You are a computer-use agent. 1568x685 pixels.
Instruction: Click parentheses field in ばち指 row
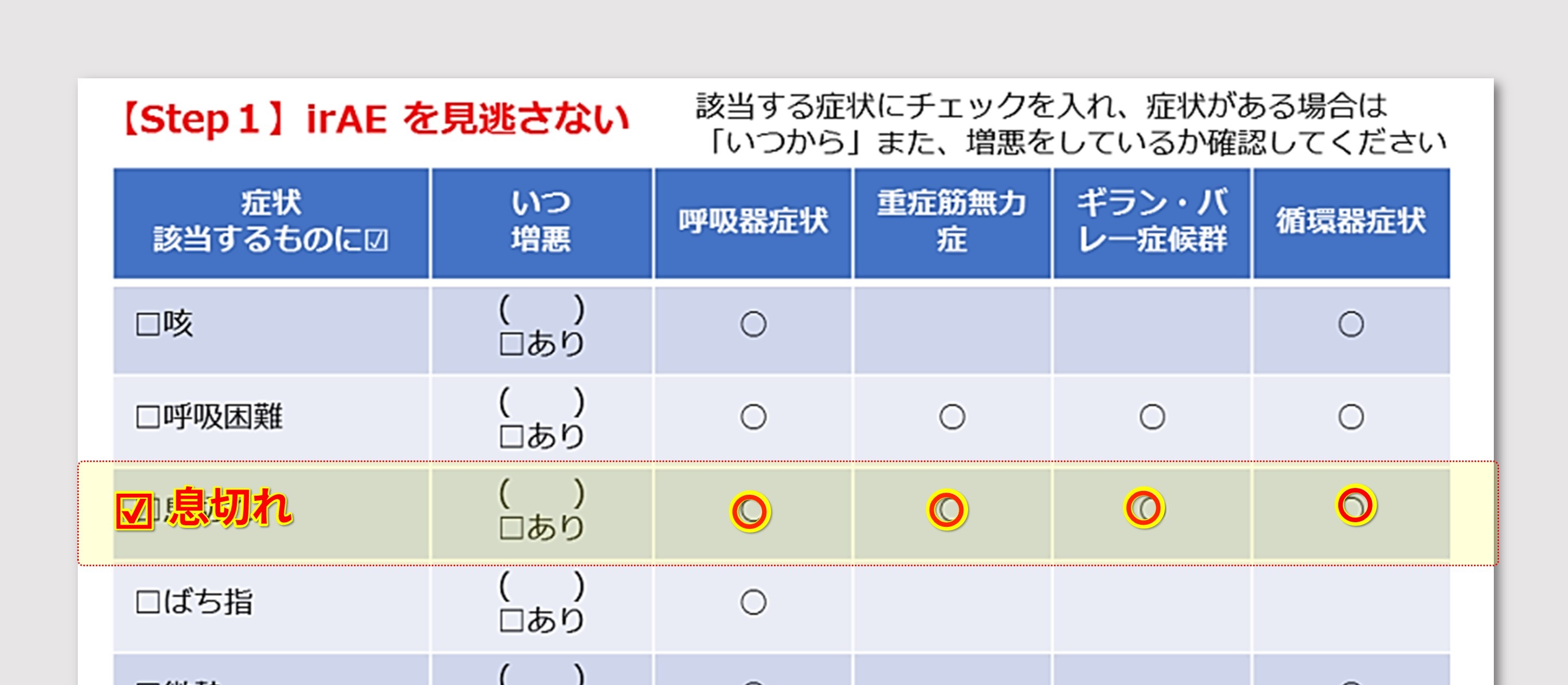(x=541, y=586)
